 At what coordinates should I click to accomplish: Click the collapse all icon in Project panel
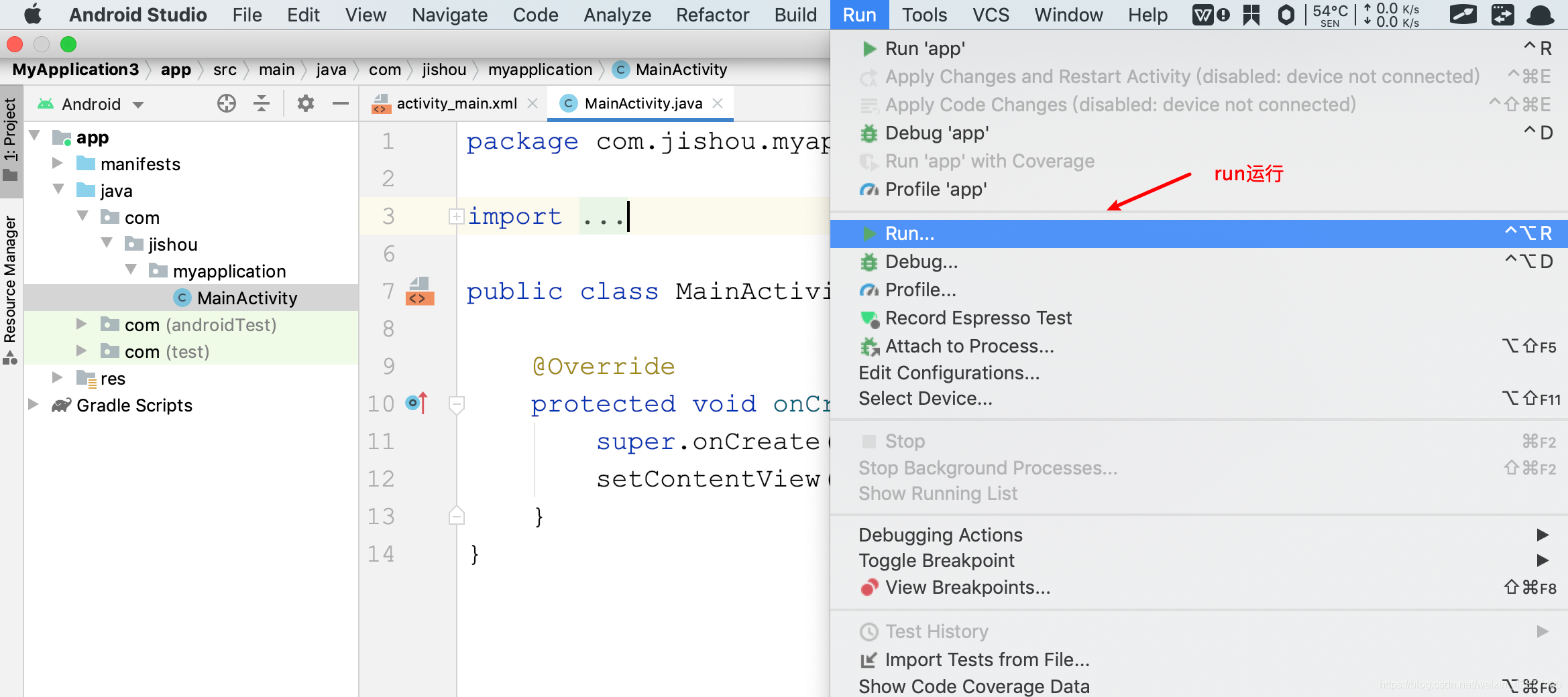coord(262,103)
